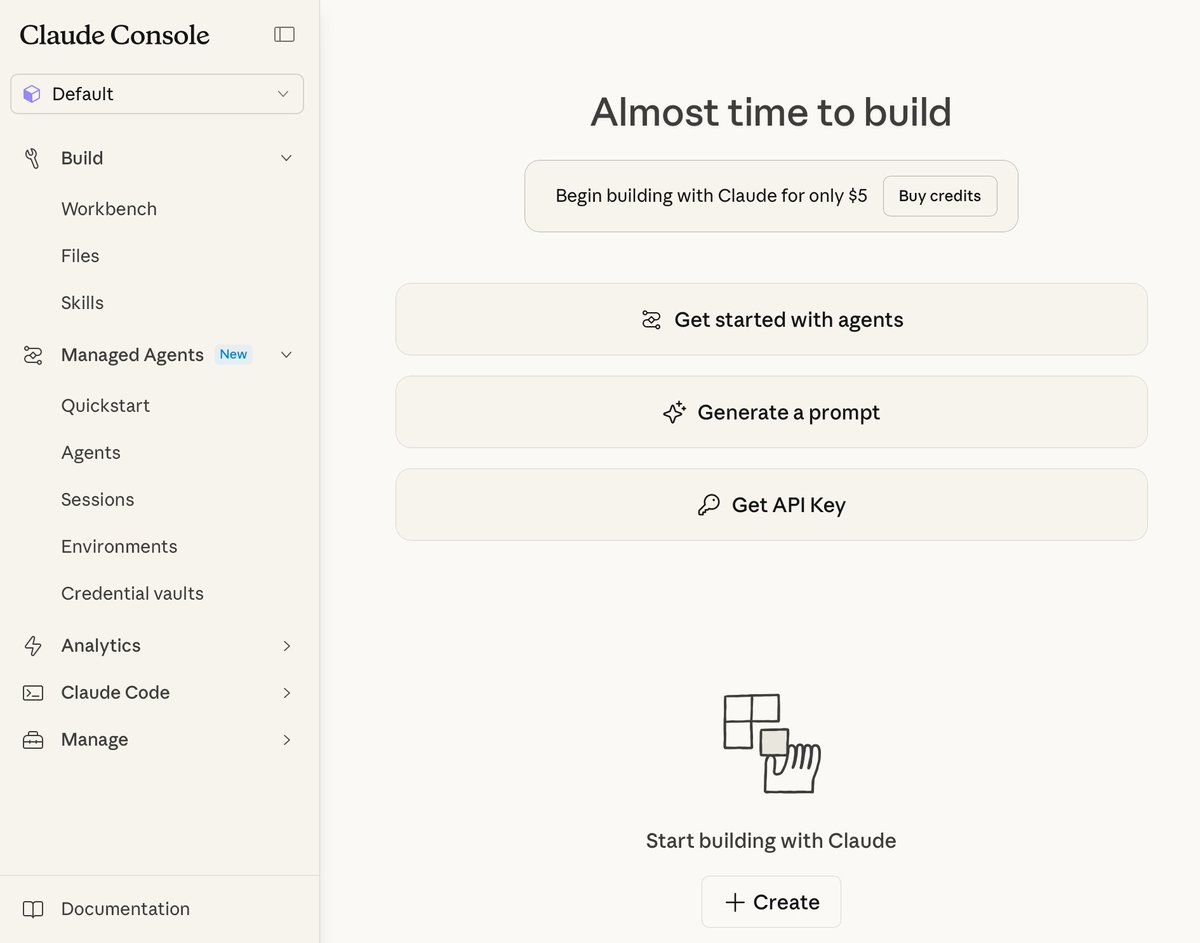Image resolution: width=1200 pixels, height=943 pixels.
Task: Click the Claude Console logo title
Action: (114, 35)
